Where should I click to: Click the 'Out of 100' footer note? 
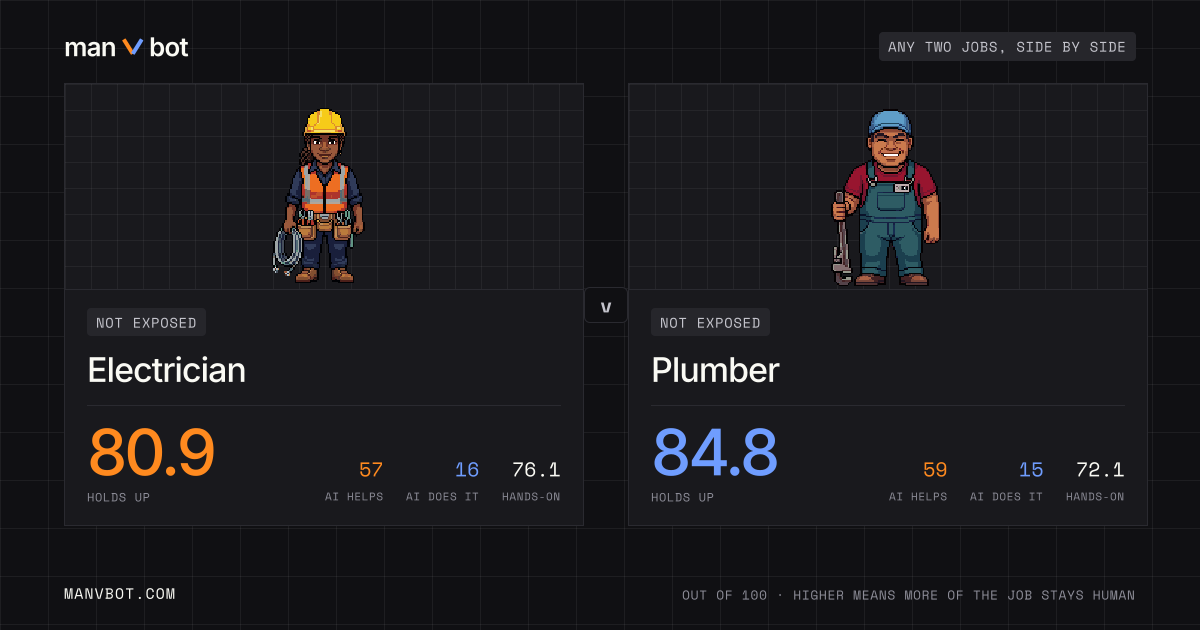(909, 595)
